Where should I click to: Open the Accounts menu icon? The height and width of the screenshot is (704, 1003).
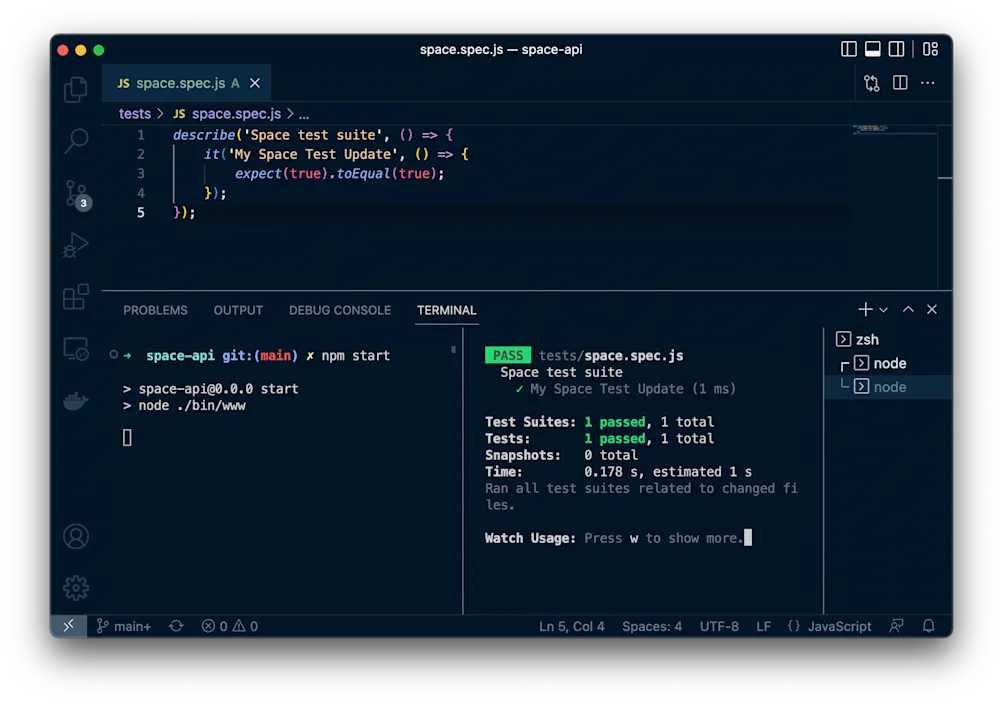[x=75, y=536]
